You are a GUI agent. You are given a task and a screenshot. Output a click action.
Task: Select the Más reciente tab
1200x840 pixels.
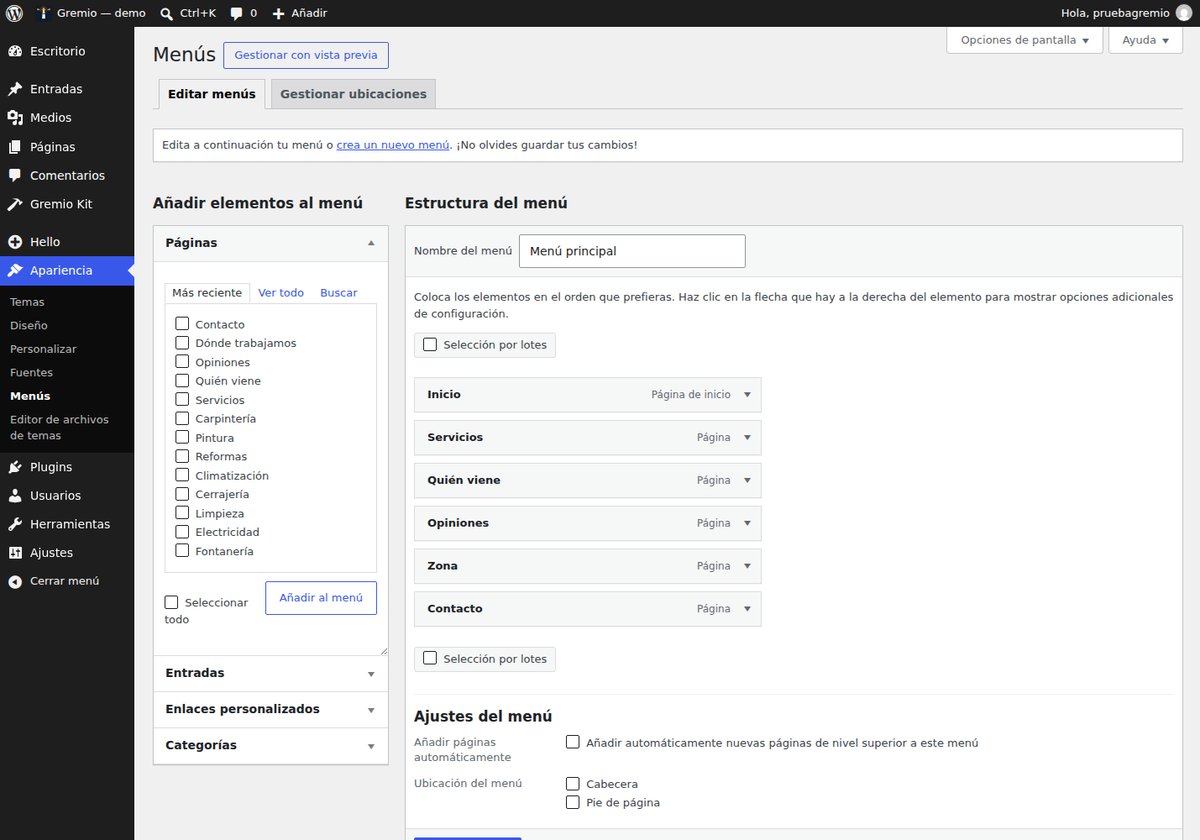207,293
